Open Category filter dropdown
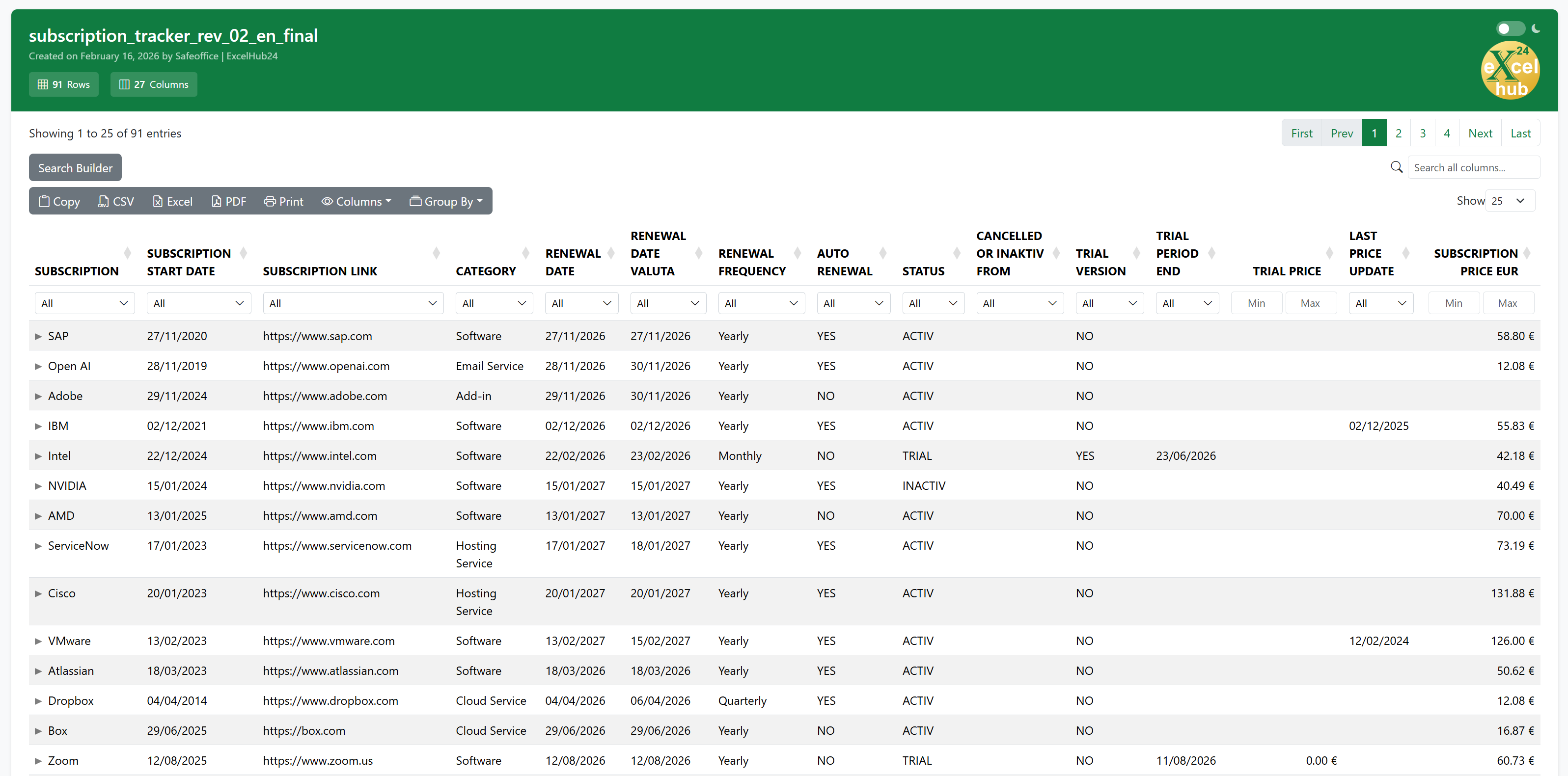 pos(494,303)
